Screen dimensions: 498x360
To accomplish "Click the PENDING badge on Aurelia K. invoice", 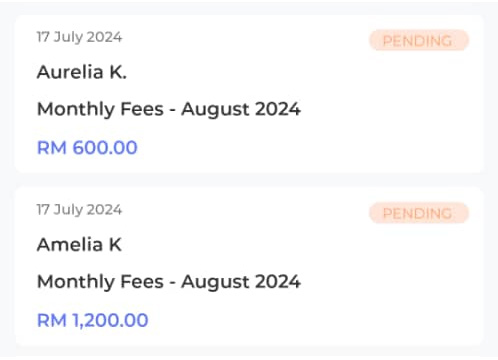I will (x=419, y=40).
